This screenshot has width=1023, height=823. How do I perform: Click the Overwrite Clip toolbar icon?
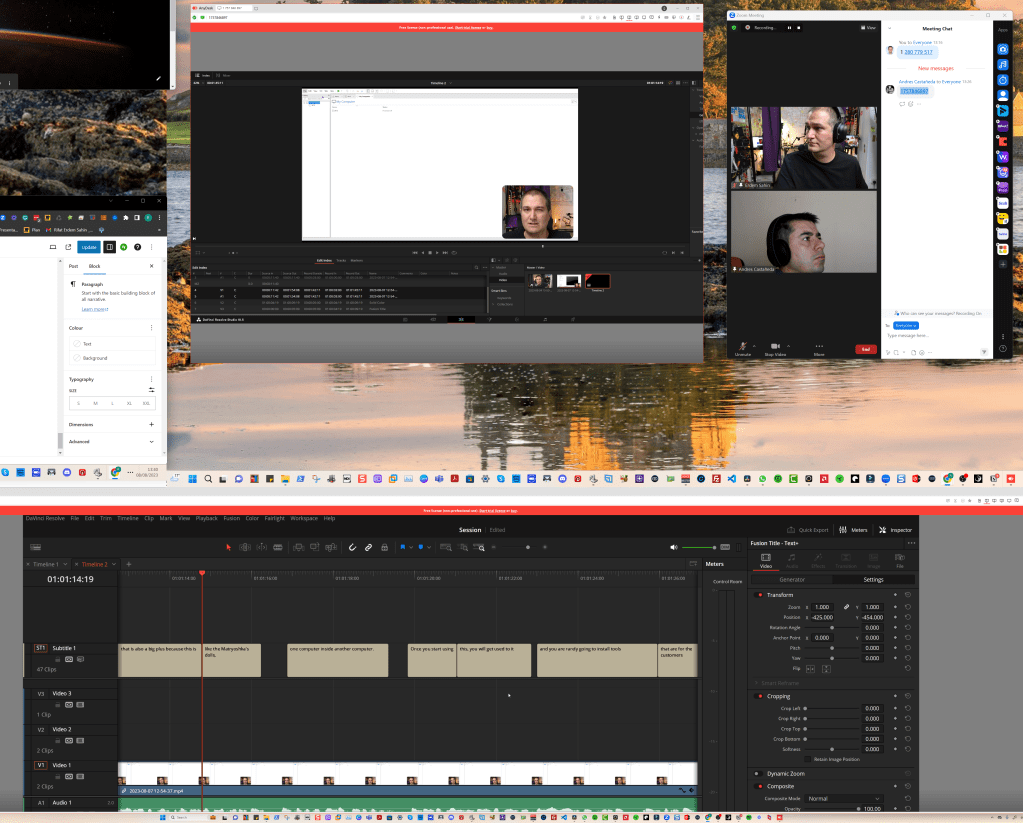(314, 547)
